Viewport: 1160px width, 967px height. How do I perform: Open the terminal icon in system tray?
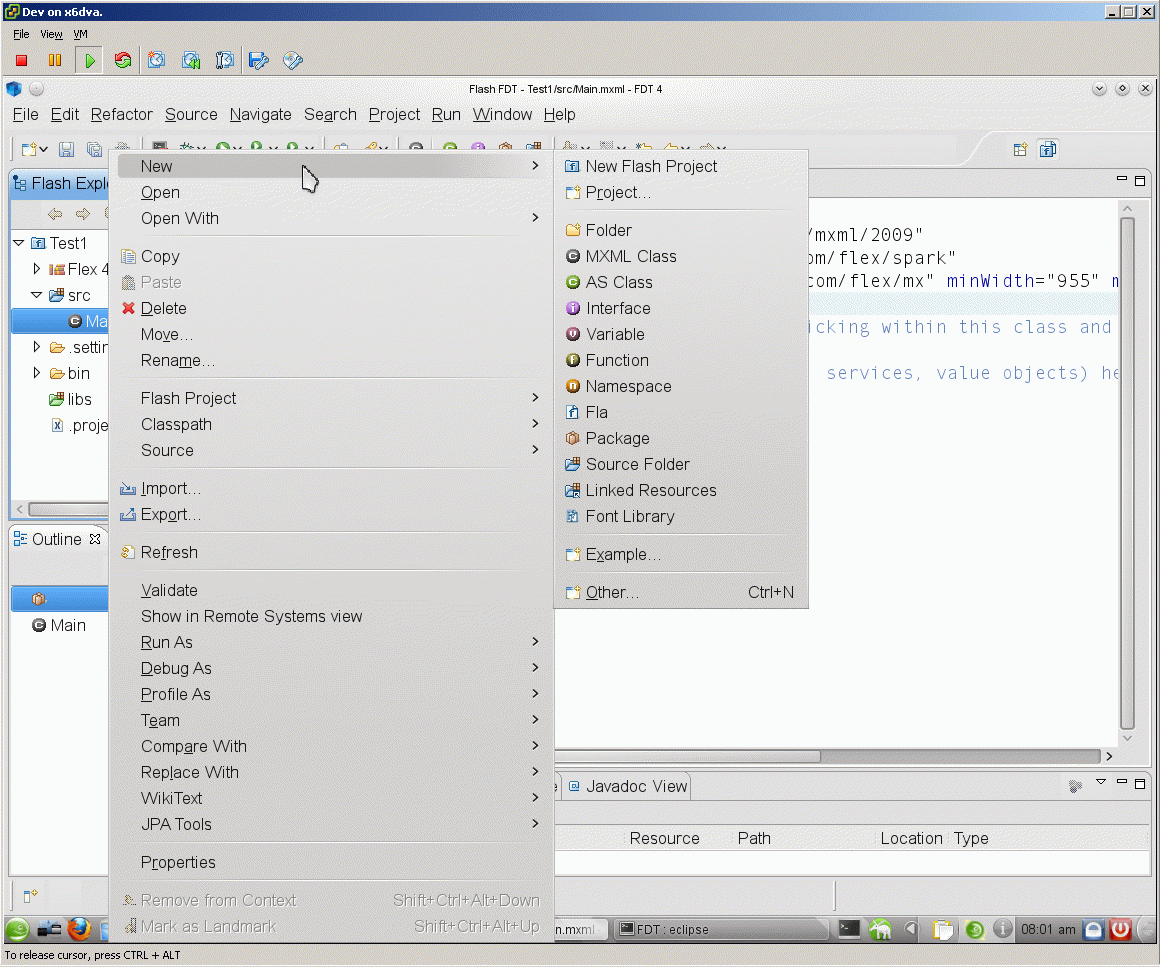(849, 929)
